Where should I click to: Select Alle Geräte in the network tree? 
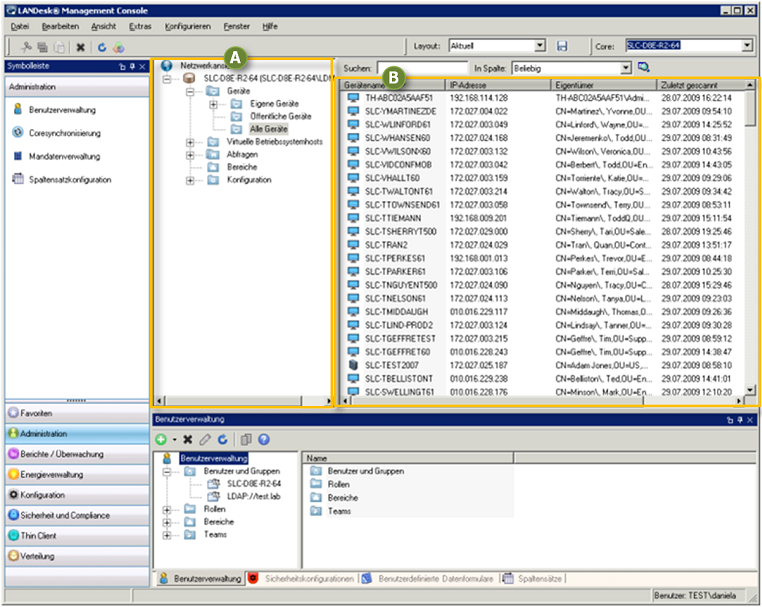point(268,129)
